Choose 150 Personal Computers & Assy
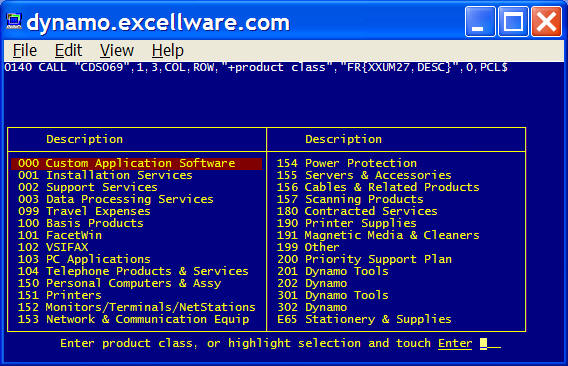568x366 pixels. 119,283
